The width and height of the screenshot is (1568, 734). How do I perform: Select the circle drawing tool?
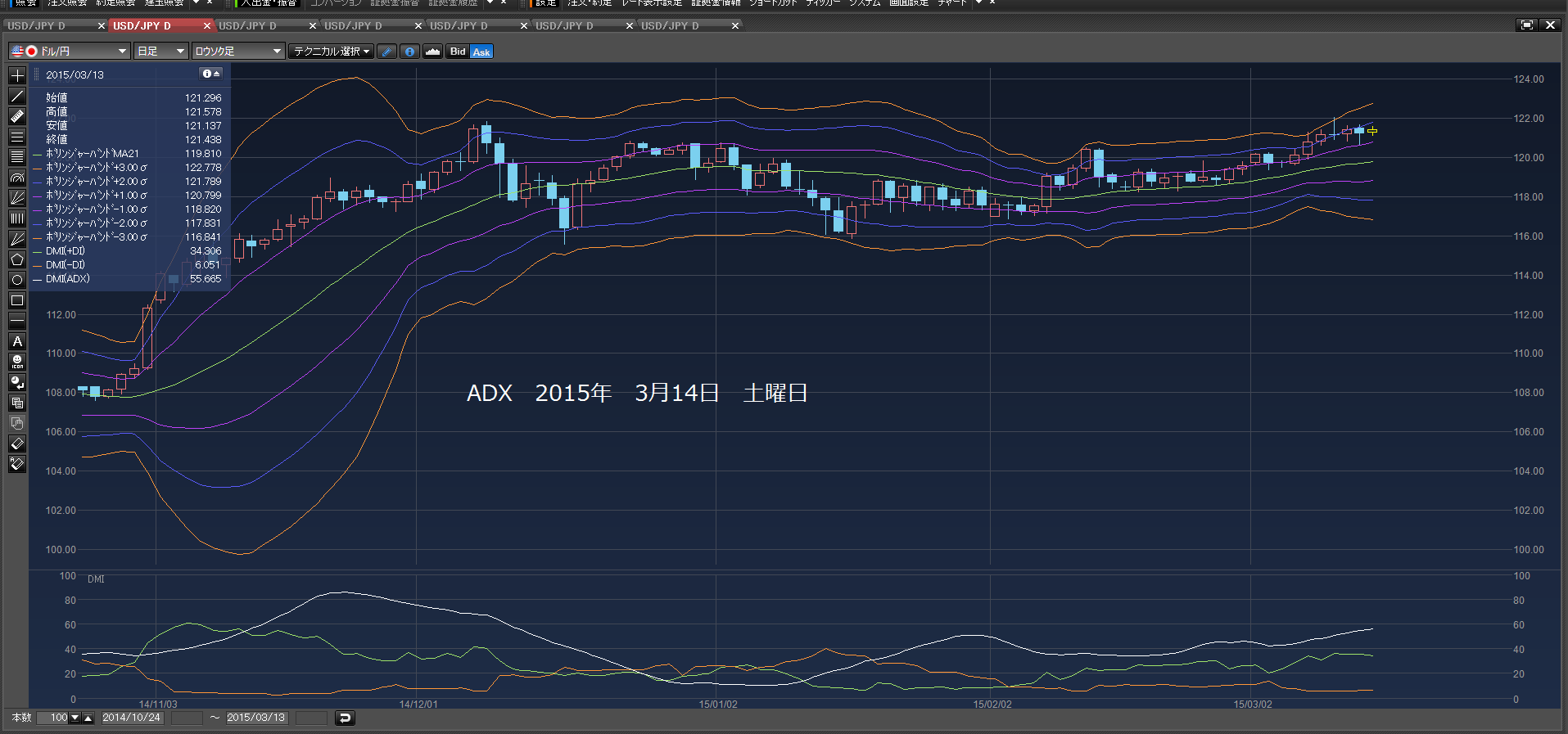(x=16, y=280)
